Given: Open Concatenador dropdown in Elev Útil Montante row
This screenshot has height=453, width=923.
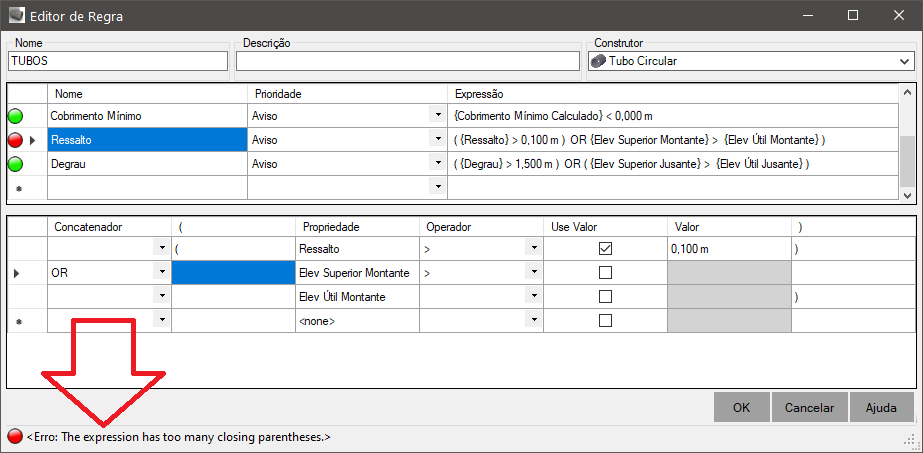Looking at the screenshot, I should coord(161,297).
